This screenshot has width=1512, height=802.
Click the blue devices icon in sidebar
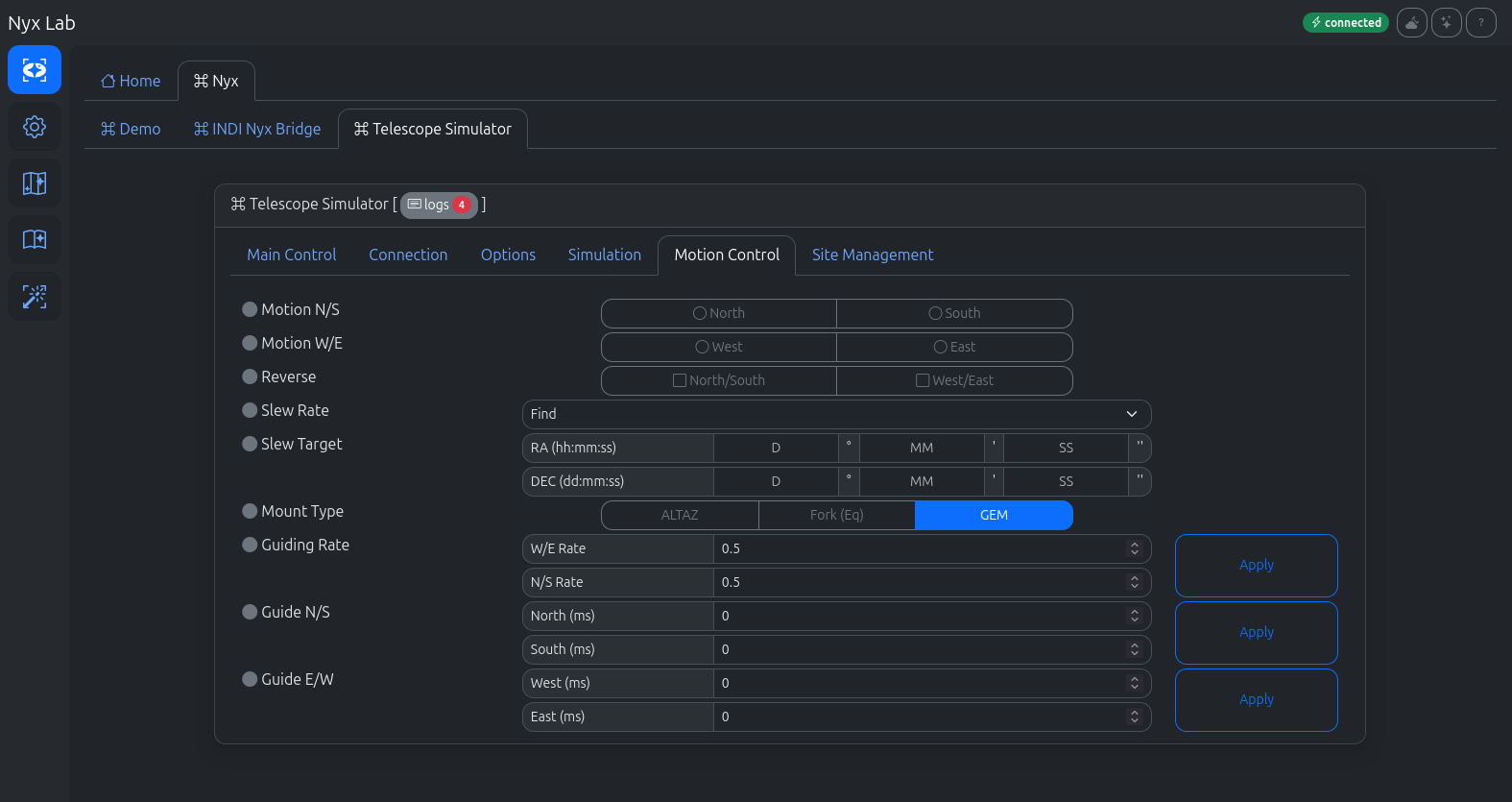click(x=35, y=70)
